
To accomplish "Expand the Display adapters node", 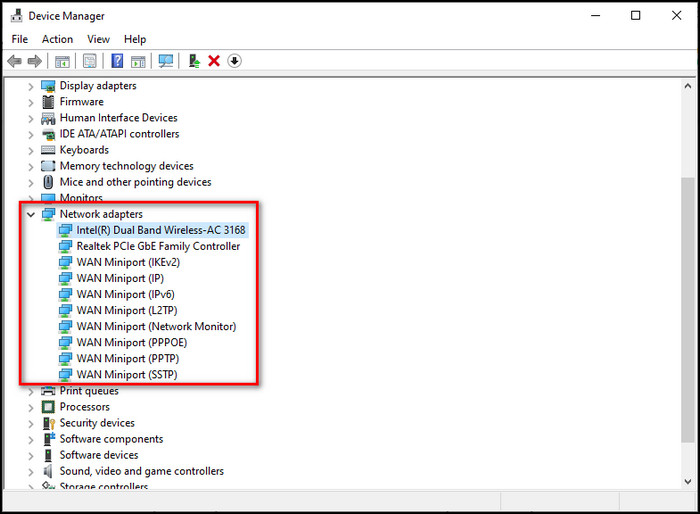I will click(30, 86).
